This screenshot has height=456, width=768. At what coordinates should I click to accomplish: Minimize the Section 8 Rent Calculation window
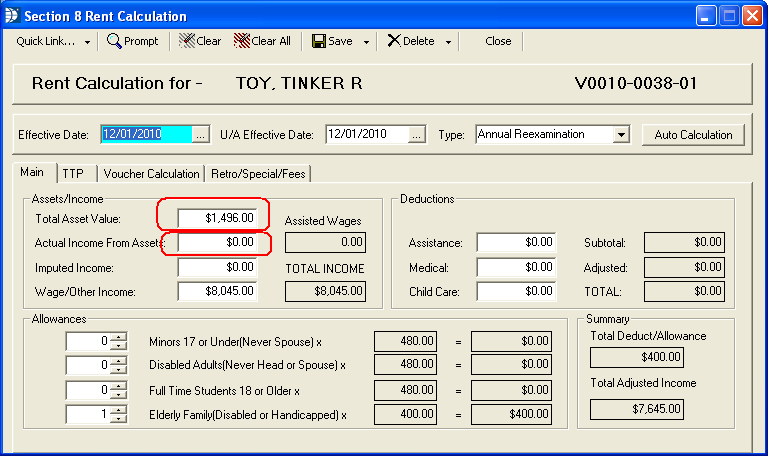706,16
